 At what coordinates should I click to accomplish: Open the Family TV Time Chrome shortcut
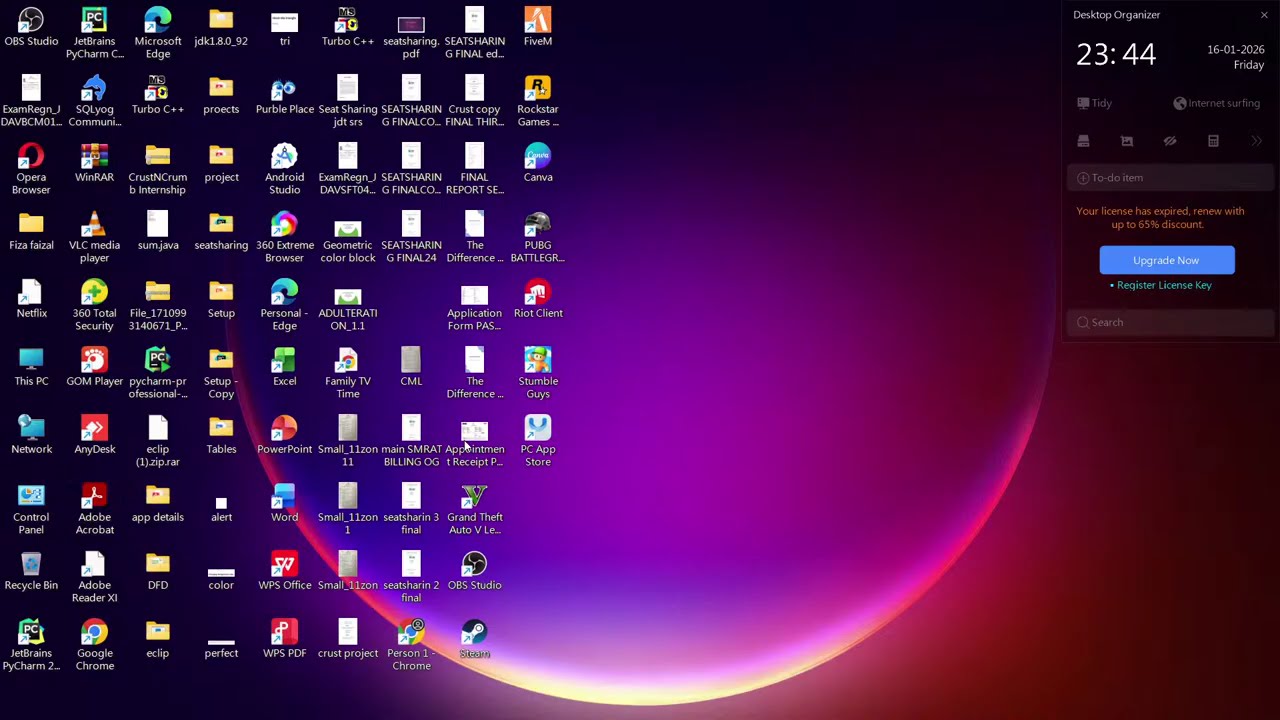(x=348, y=373)
